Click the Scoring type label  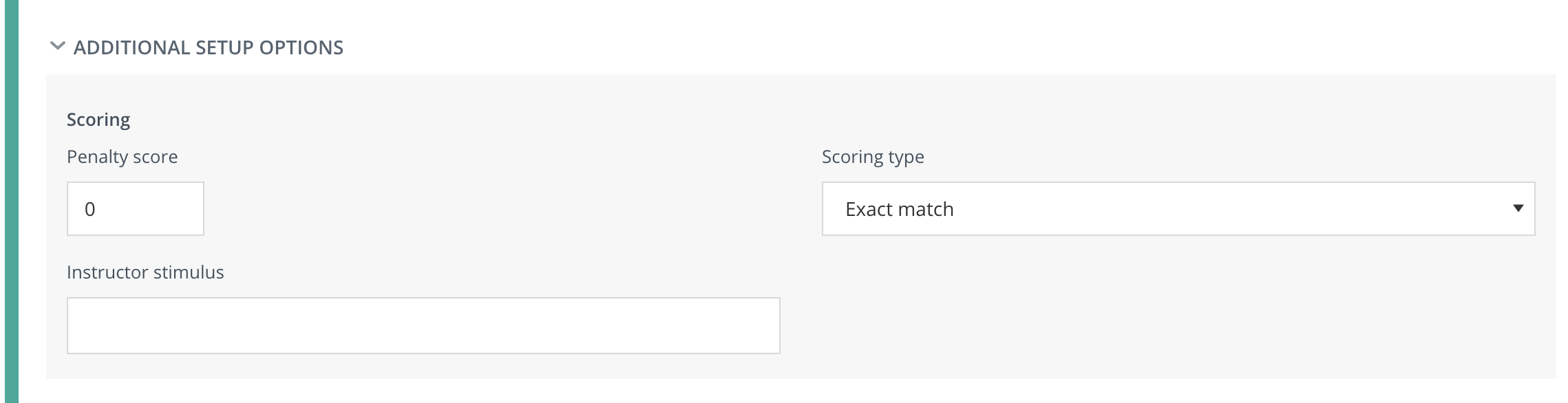point(872,157)
